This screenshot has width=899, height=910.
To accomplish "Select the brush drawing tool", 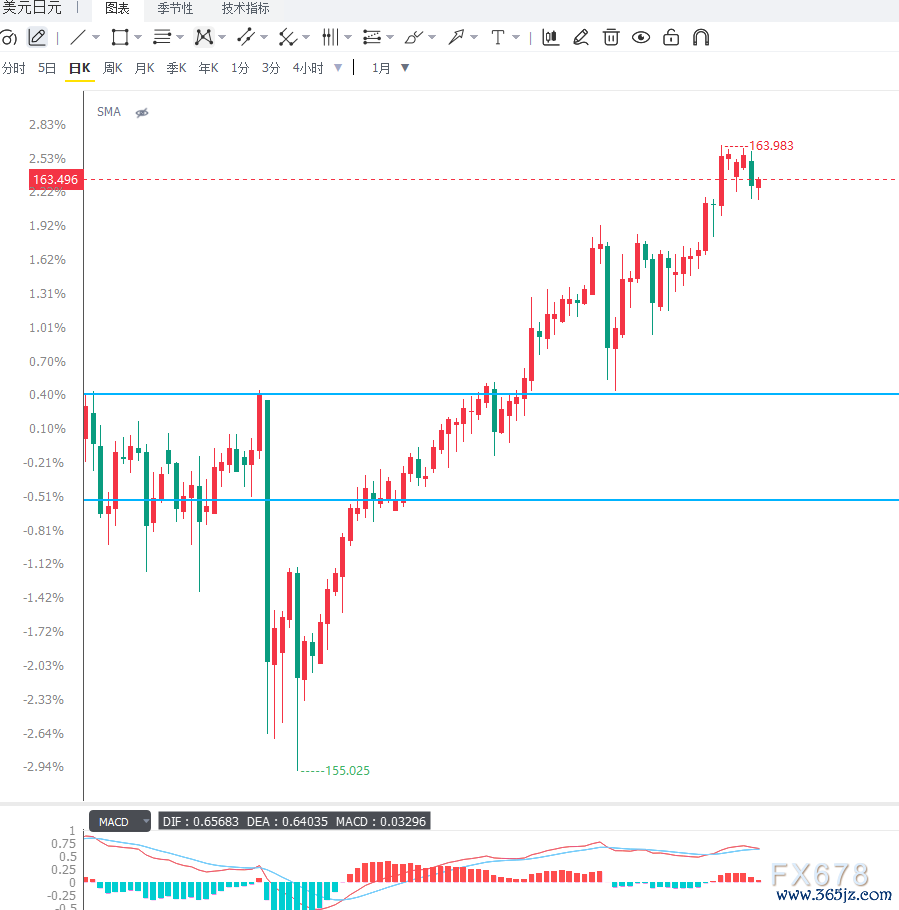I will [x=414, y=38].
